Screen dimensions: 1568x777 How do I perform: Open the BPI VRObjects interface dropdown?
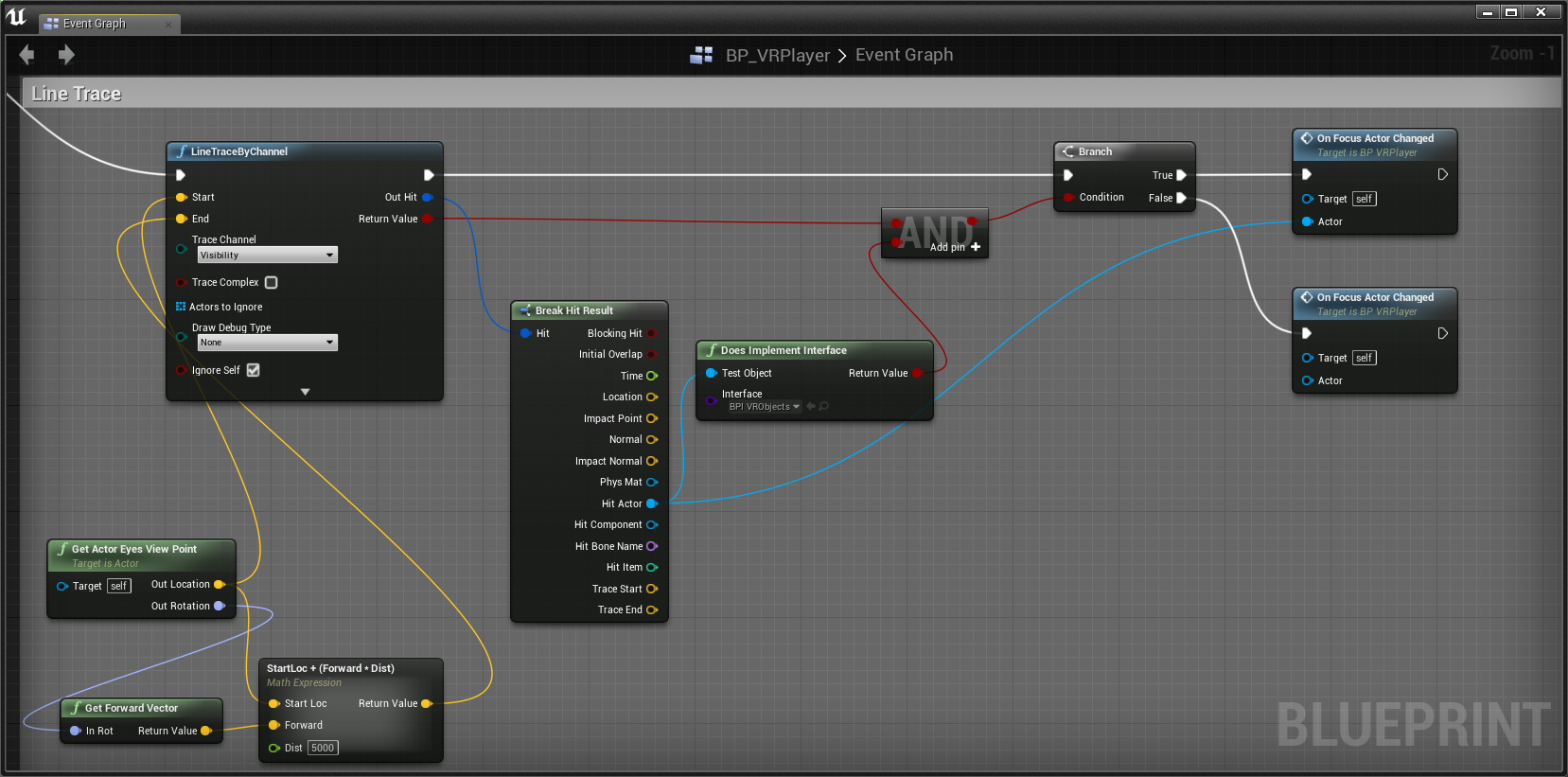click(x=765, y=407)
